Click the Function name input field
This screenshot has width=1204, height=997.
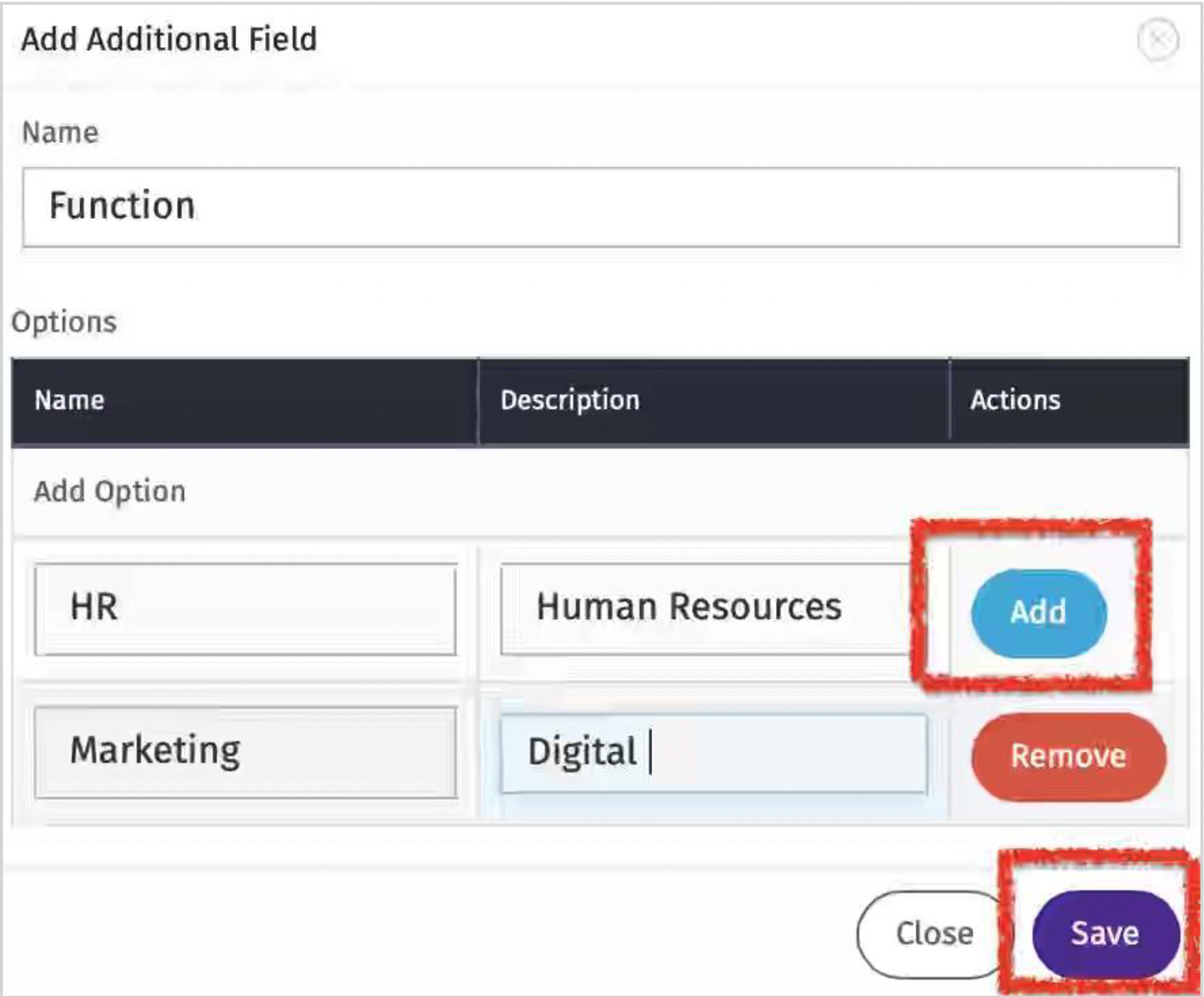pos(600,207)
